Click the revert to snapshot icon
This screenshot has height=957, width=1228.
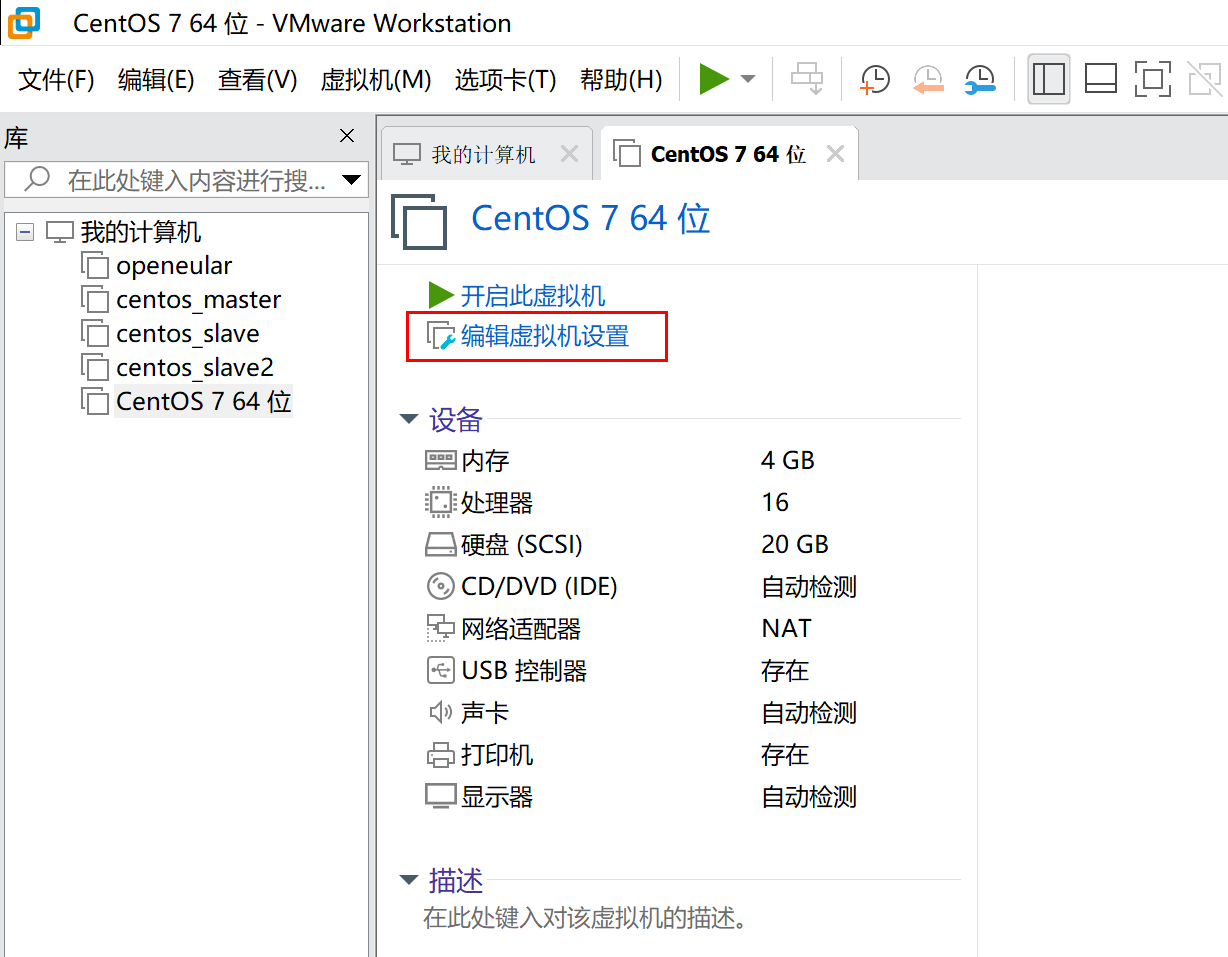click(927, 79)
